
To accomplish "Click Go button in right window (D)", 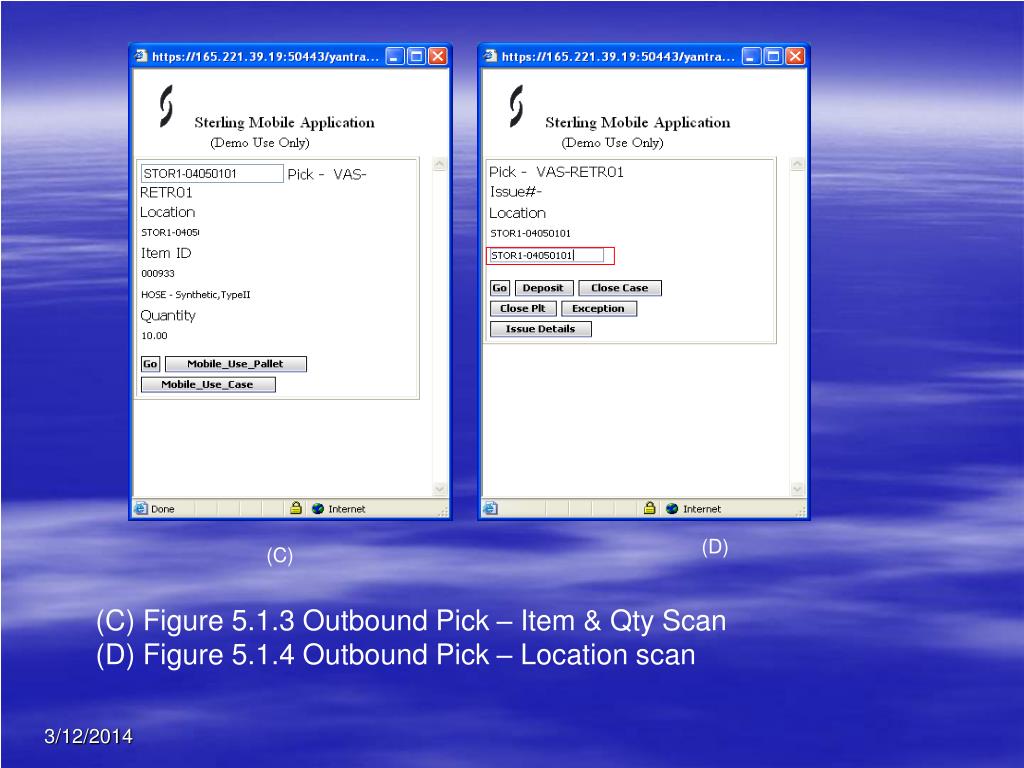I will (x=500, y=288).
